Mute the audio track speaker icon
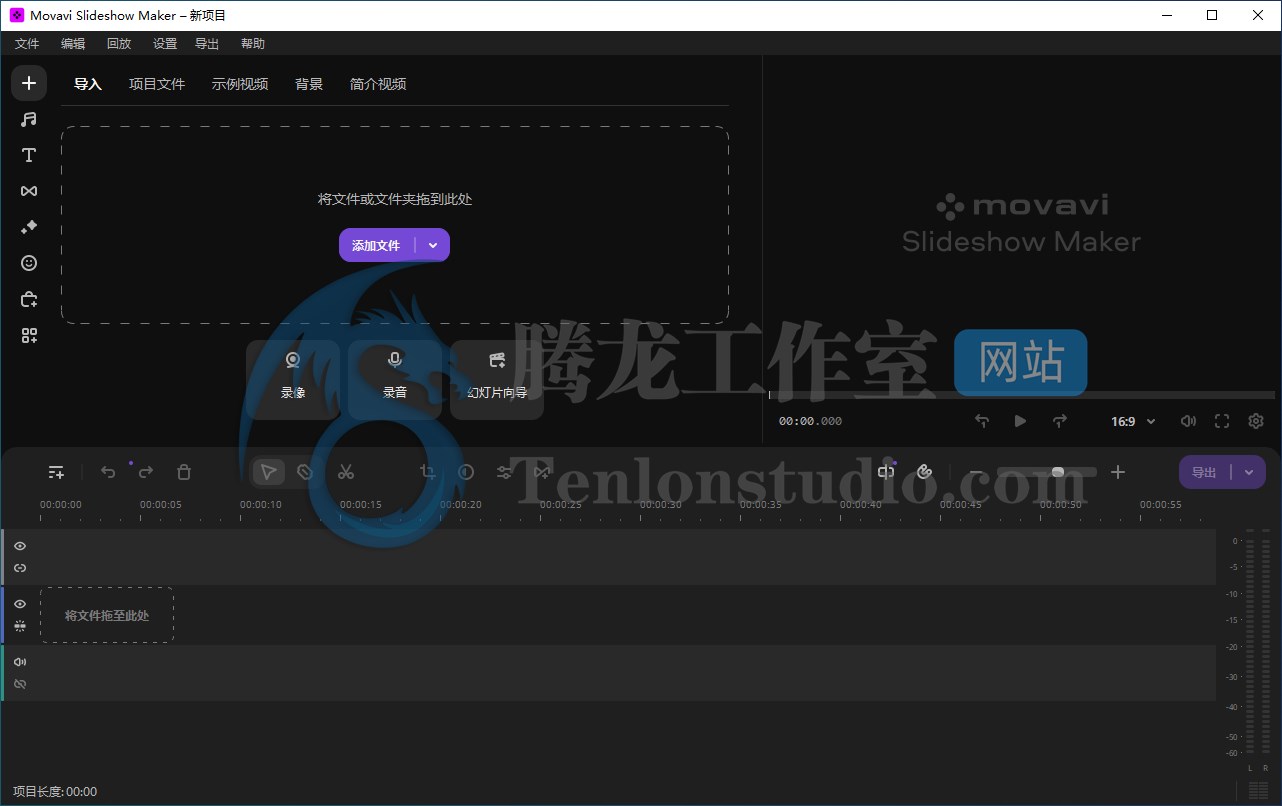The height and width of the screenshot is (806, 1282). [x=20, y=662]
